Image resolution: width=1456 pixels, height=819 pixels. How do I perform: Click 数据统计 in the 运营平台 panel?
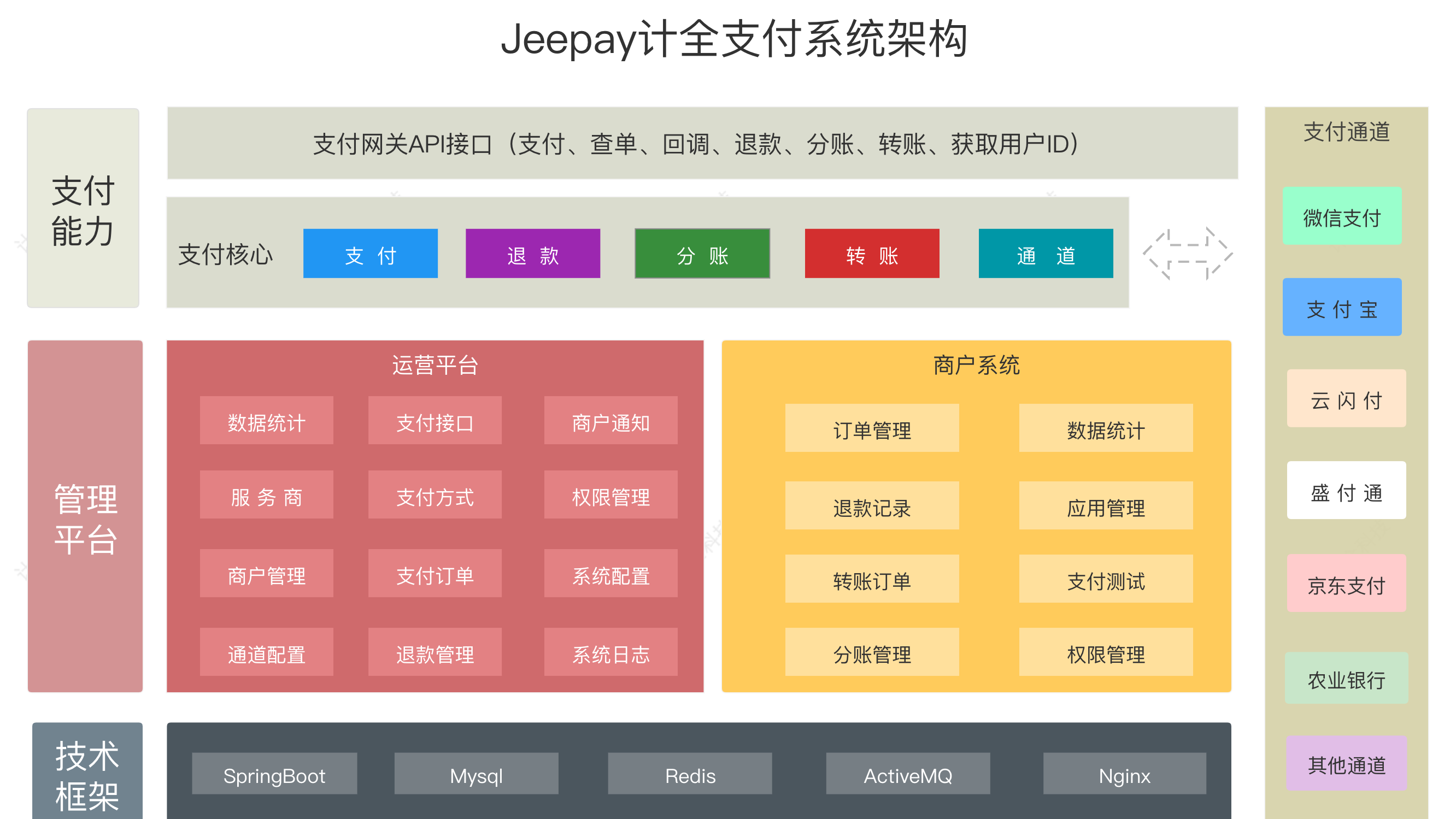(266, 421)
